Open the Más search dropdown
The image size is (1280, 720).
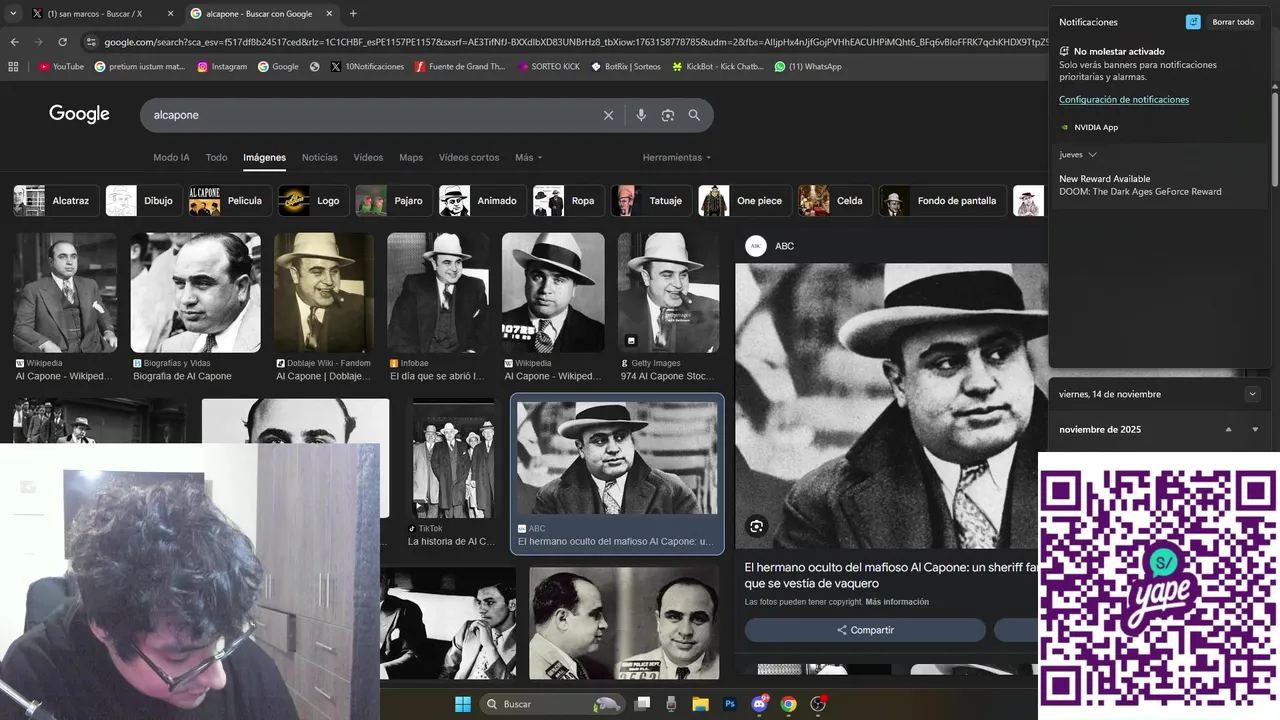click(528, 158)
